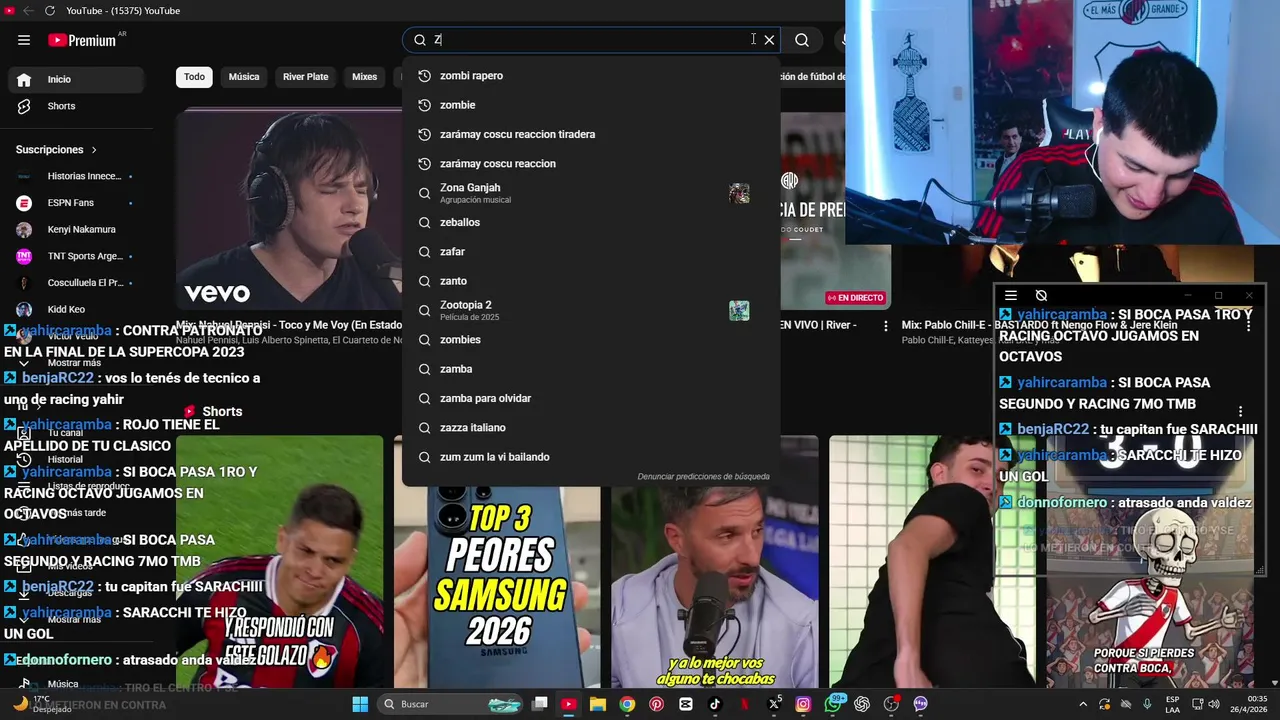Open Pinterest from the taskbar
The image size is (1280, 720).
point(656,704)
